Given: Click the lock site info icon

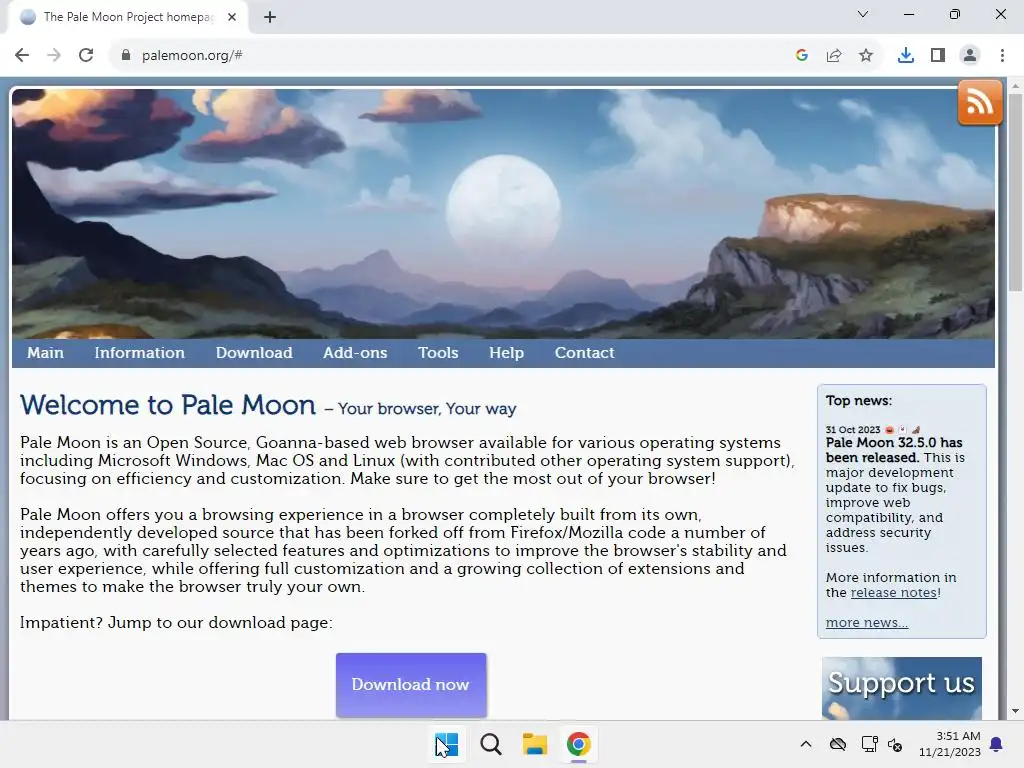Looking at the screenshot, I should 125,56.
